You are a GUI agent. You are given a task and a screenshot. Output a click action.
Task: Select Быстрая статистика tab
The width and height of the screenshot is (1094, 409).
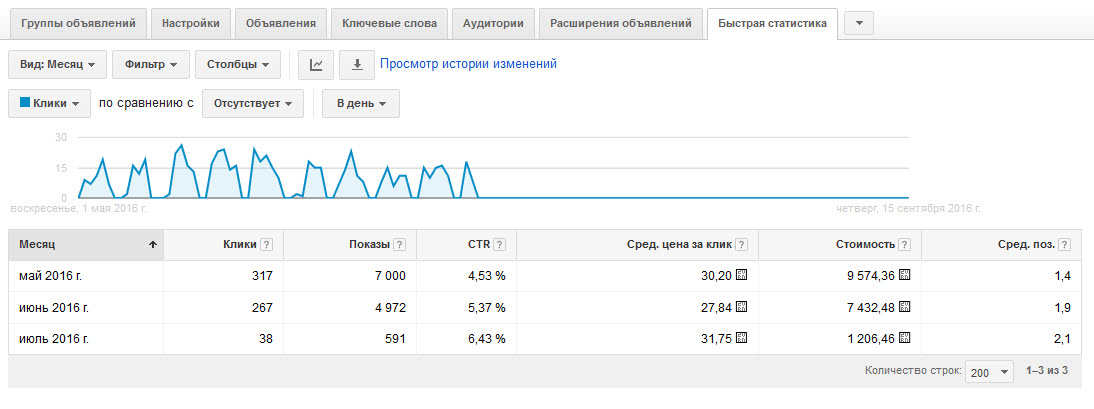coord(772,23)
